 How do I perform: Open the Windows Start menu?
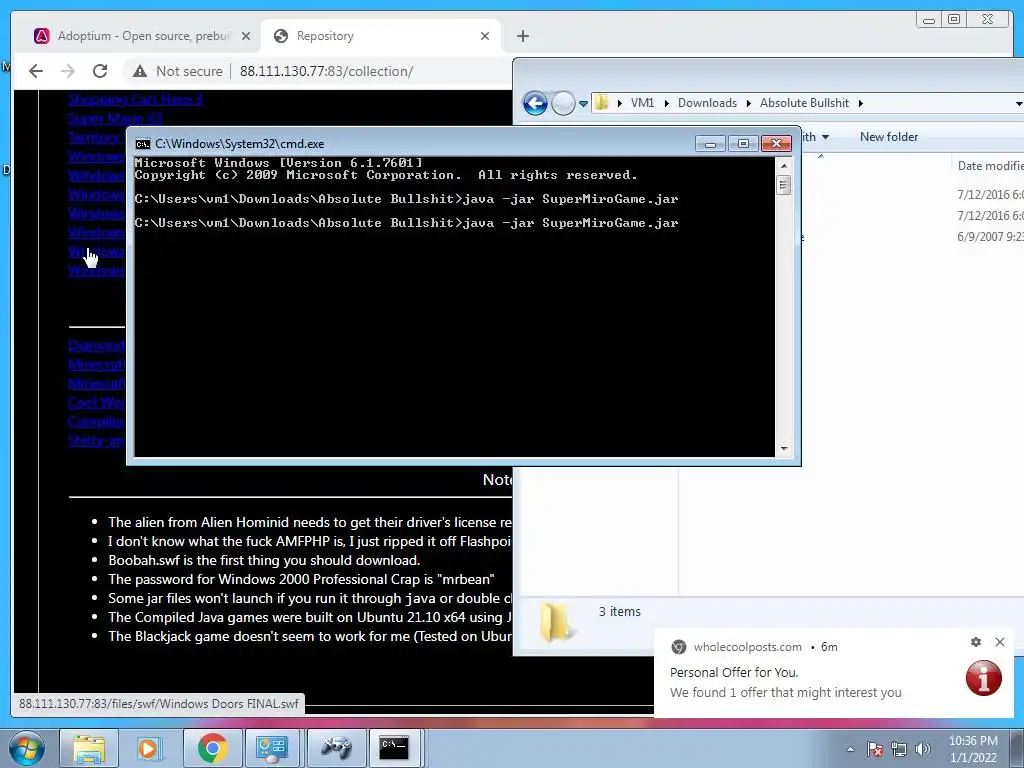(27, 748)
